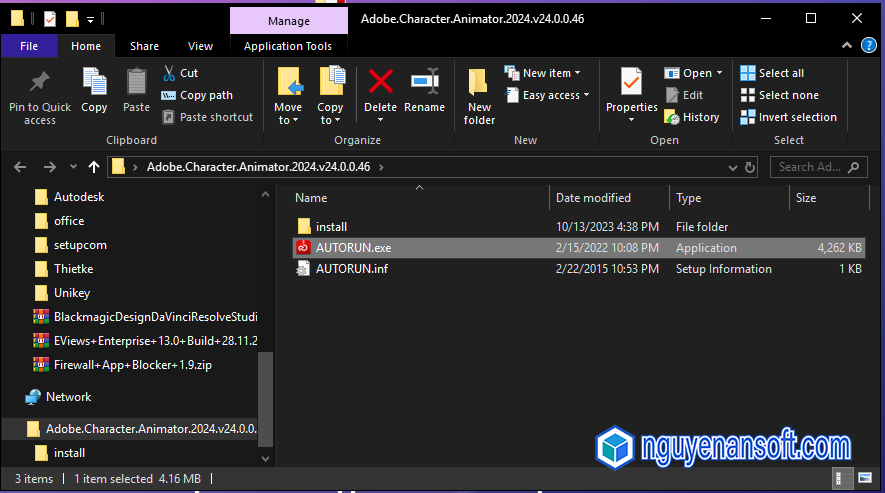The width and height of the screenshot is (885, 493).
Task: Switch to the Home ribbon tab
Action: click(86, 46)
